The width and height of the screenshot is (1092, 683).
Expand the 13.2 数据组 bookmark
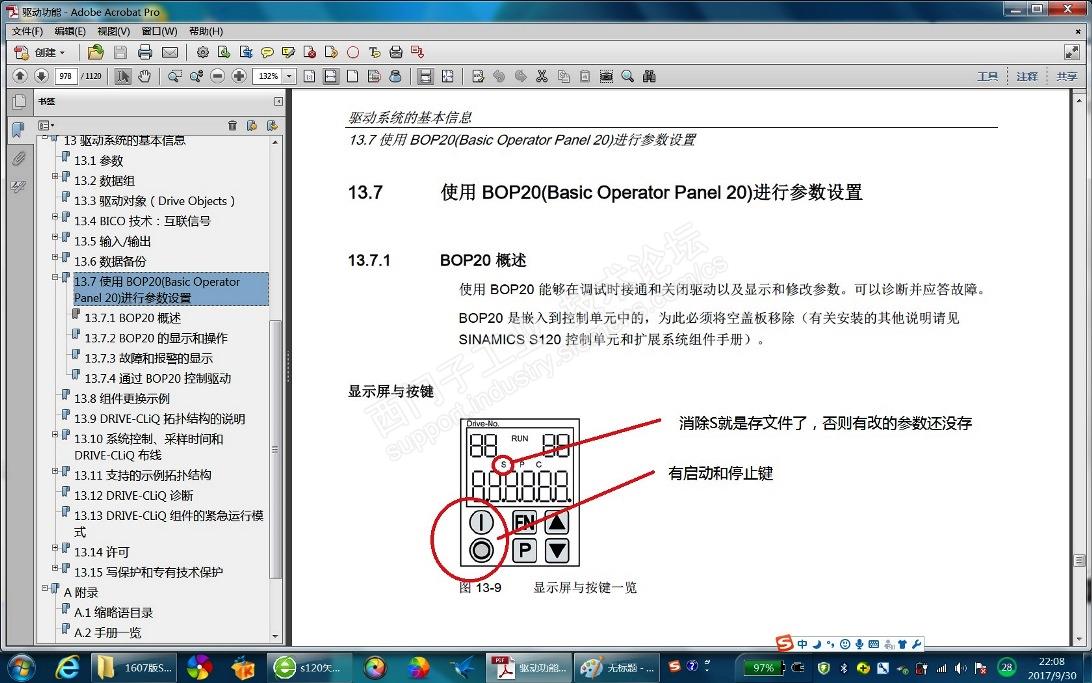coord(56,177)
